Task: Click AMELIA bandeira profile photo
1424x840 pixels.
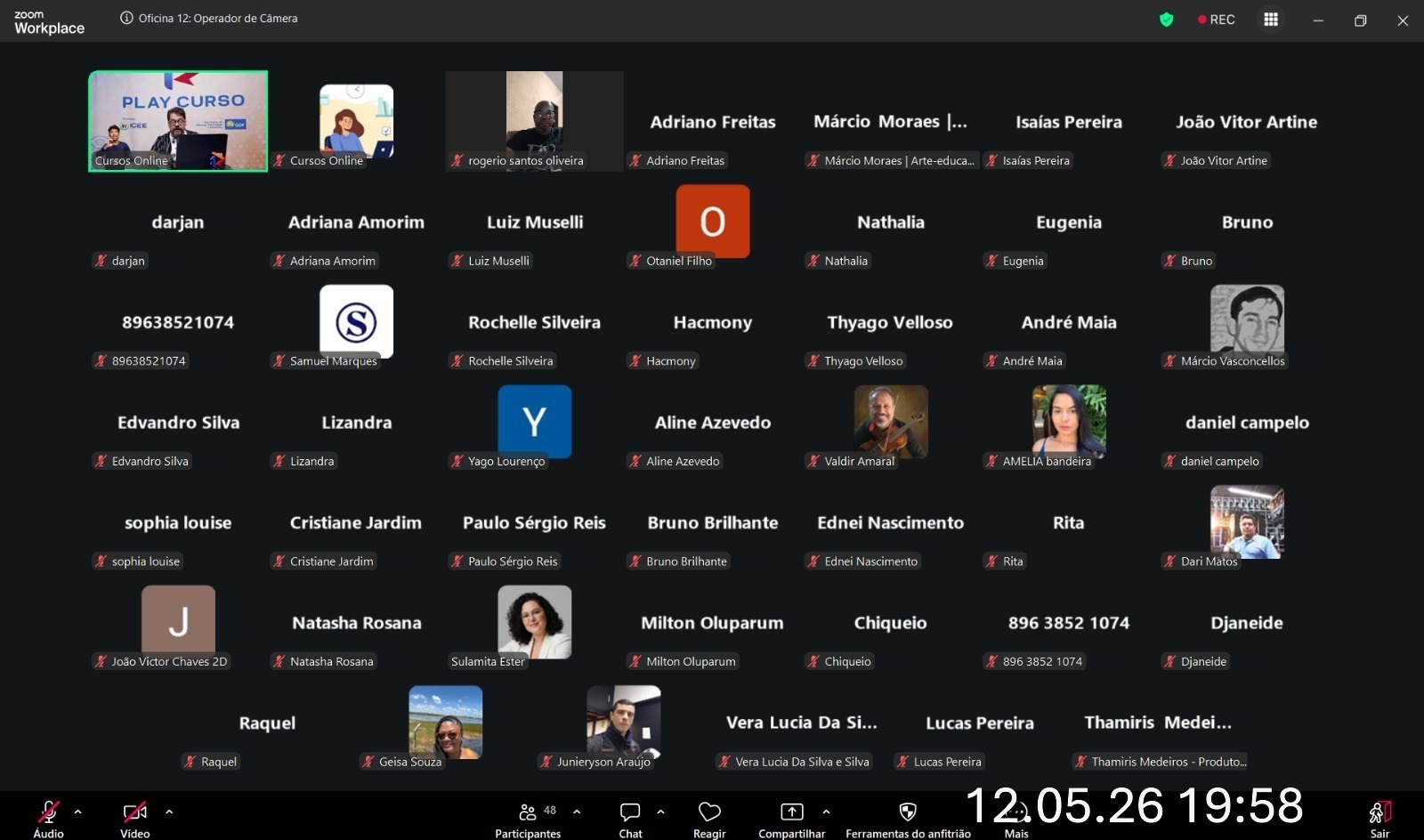Action: (x=1069, y=420)
